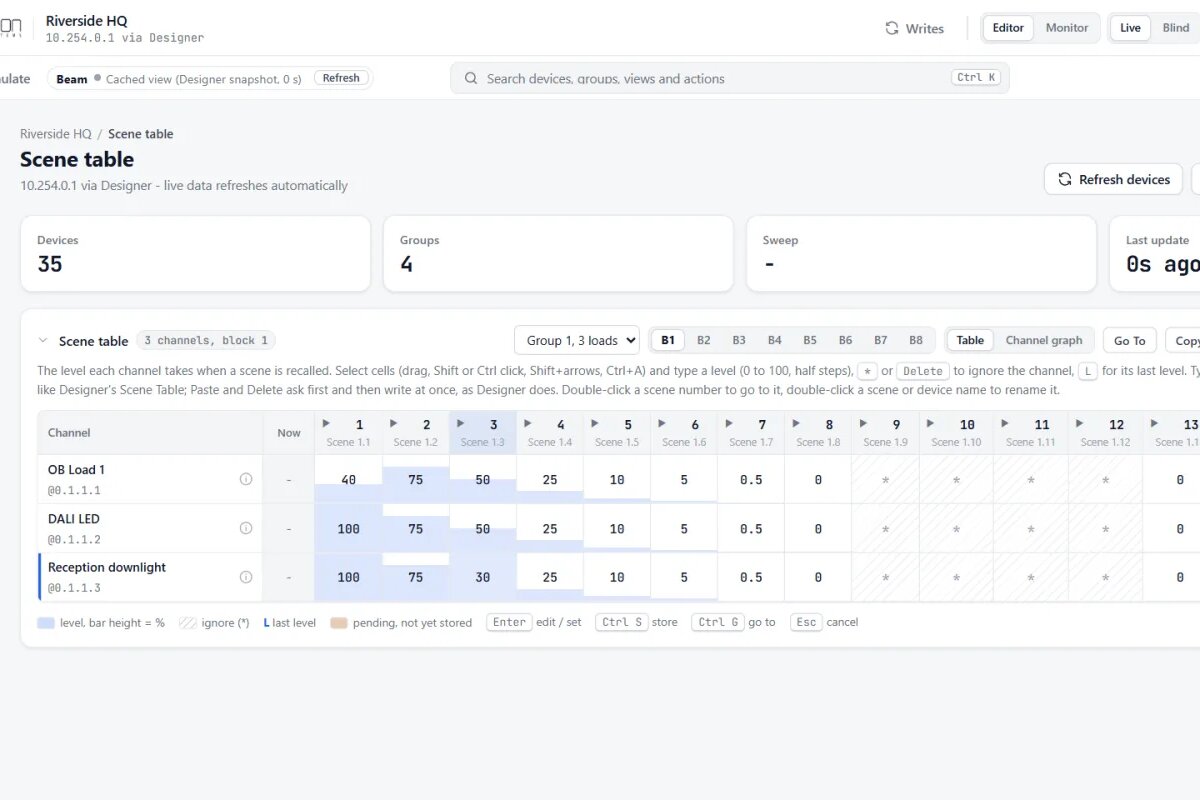Image resolution: width=1200 pixels, height=800 pixels.
Task: Click the Devices 35 summary card
Action: [x=195, y=254]
